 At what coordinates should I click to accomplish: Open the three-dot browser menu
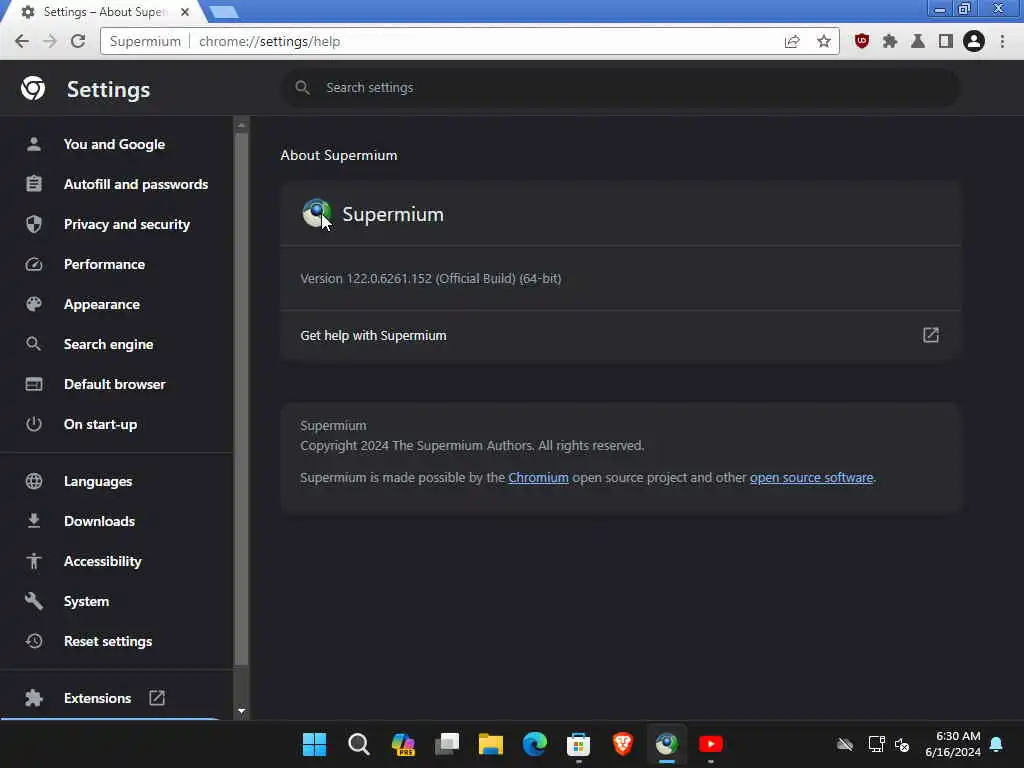[1002, 41]
